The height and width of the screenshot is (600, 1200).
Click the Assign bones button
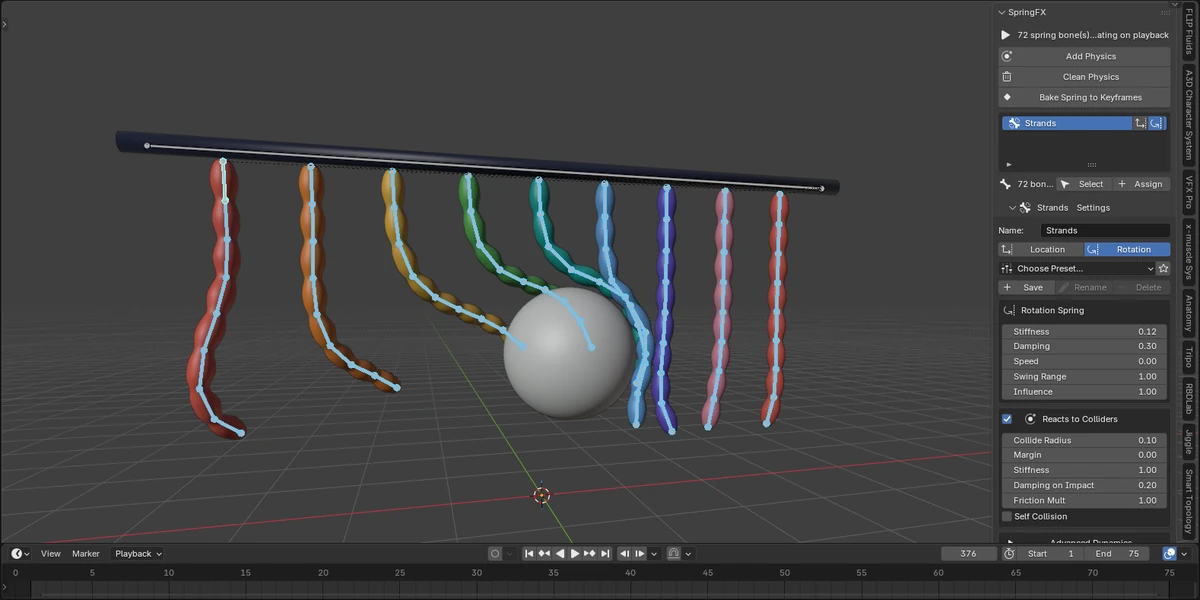(x=1140, y=184)
